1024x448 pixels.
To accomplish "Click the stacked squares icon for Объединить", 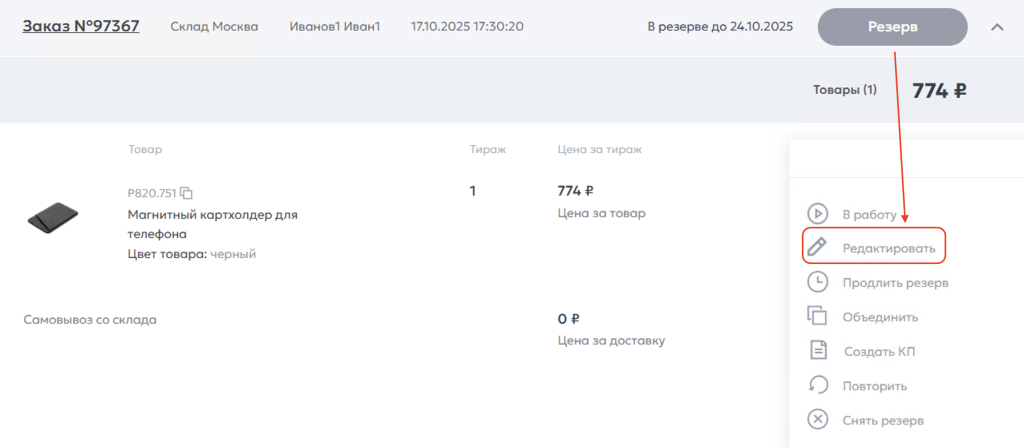I will (817, 316).
